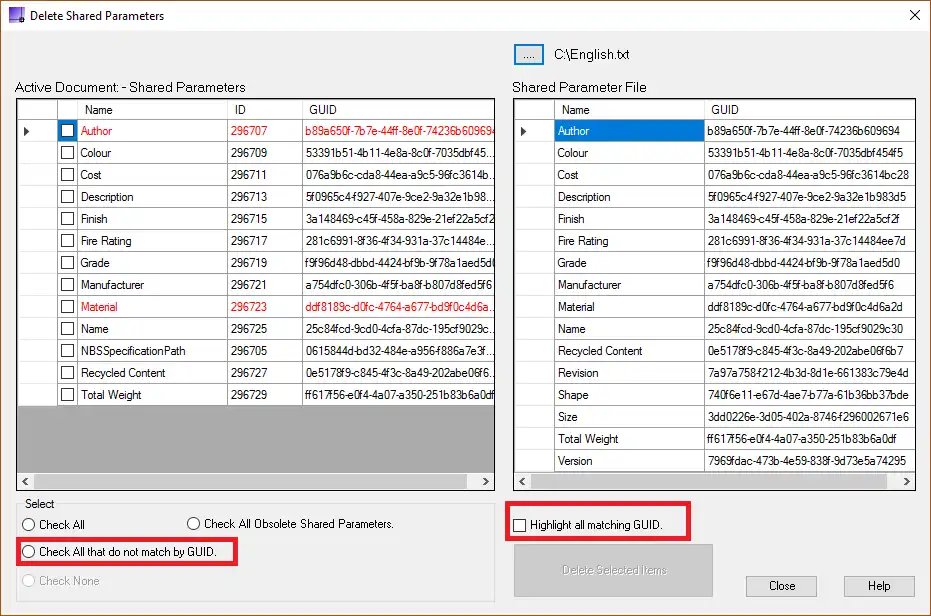
Task: Tick the checkbox for Material row
Action: (x=67, y=307)
